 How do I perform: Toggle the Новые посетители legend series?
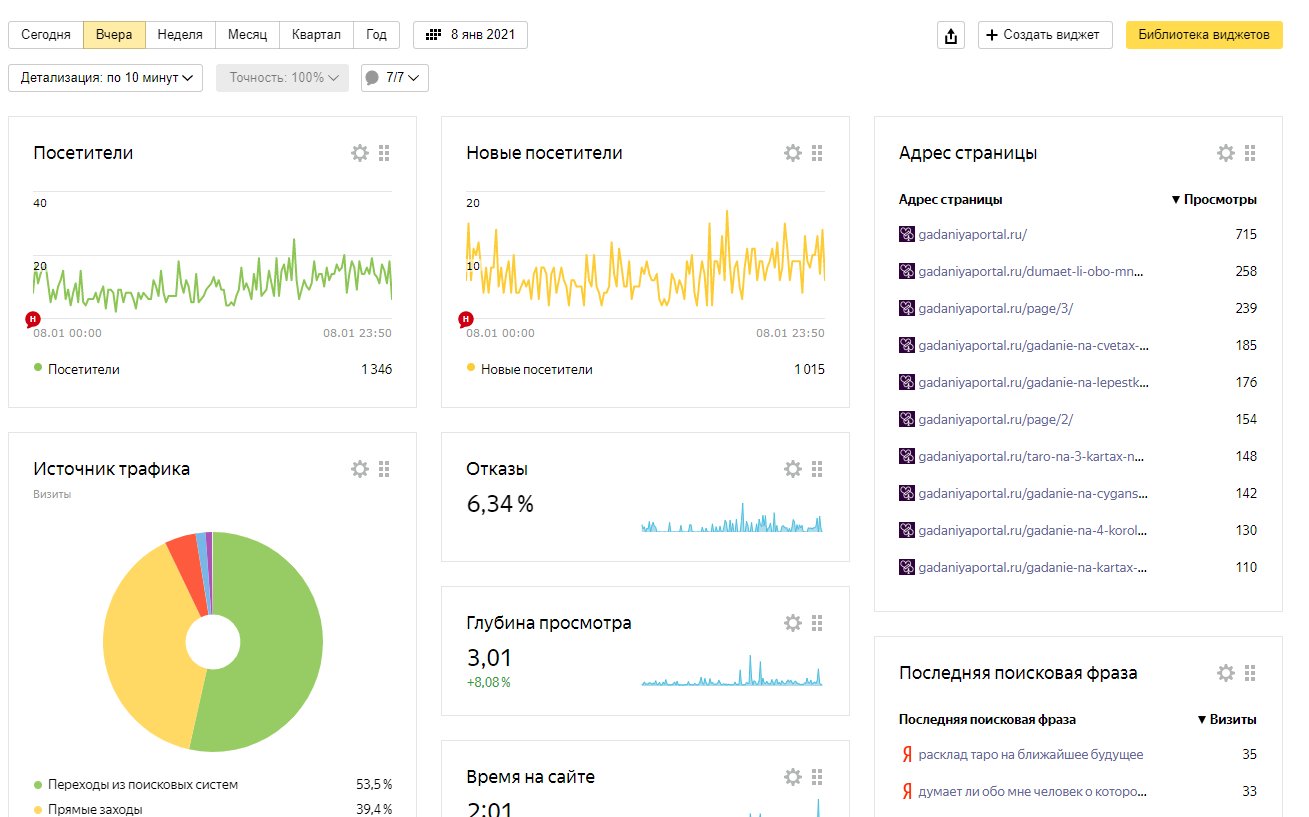tap(529, 369)
